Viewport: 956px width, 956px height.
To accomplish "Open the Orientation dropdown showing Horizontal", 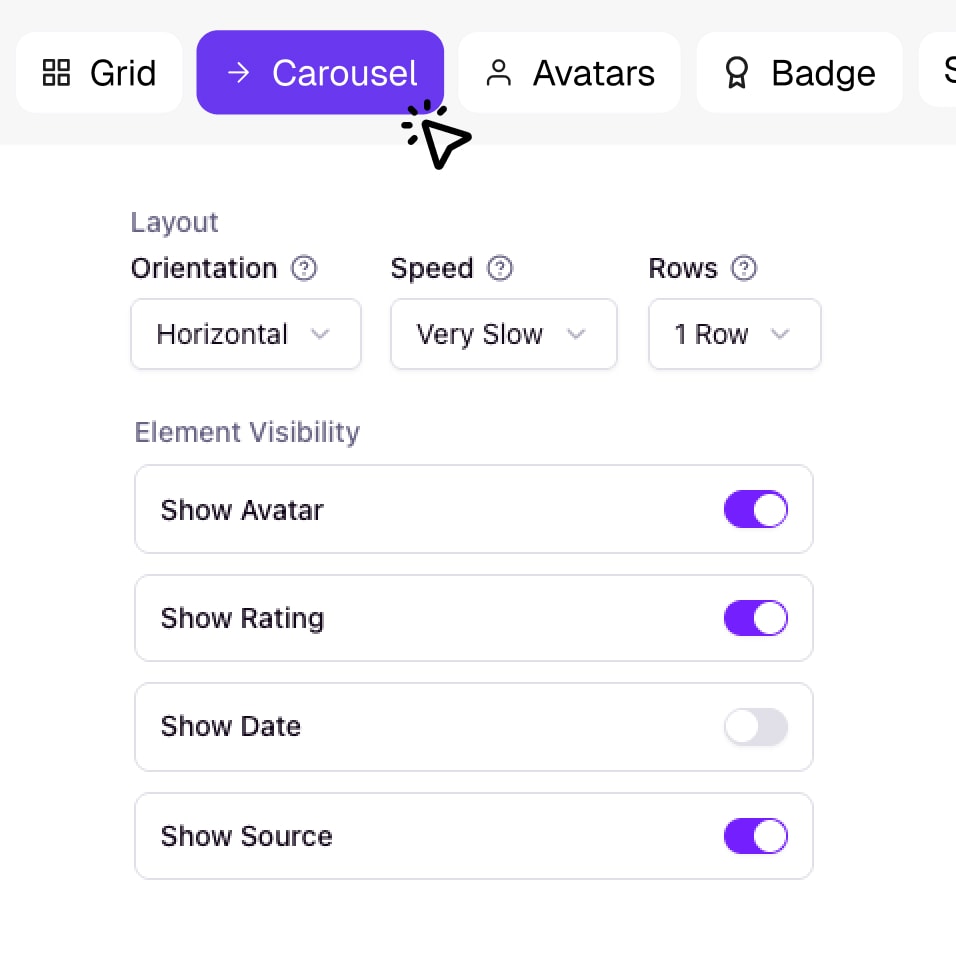I will point(245,334).
